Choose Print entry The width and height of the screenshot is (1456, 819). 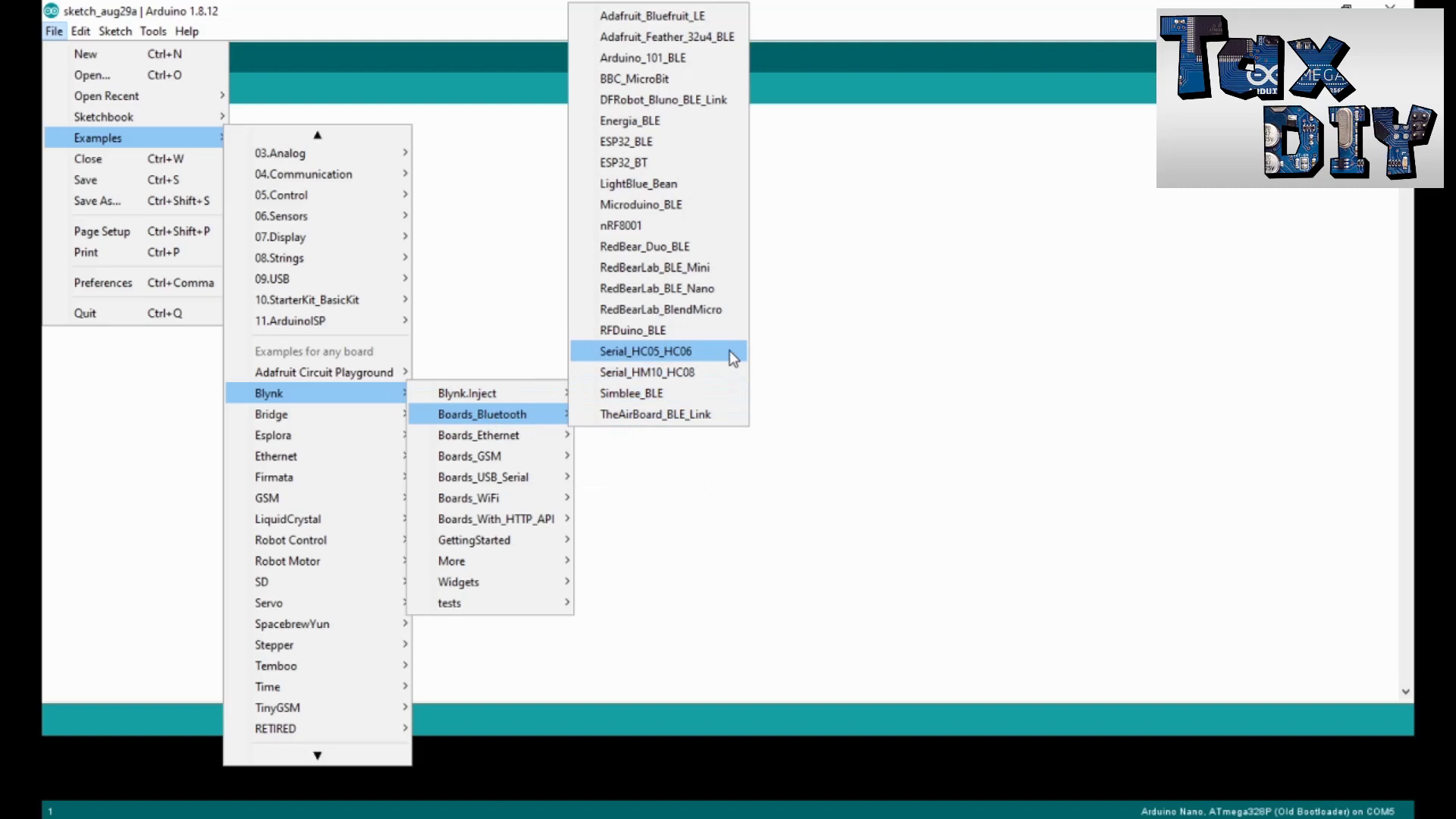[135, 253]
